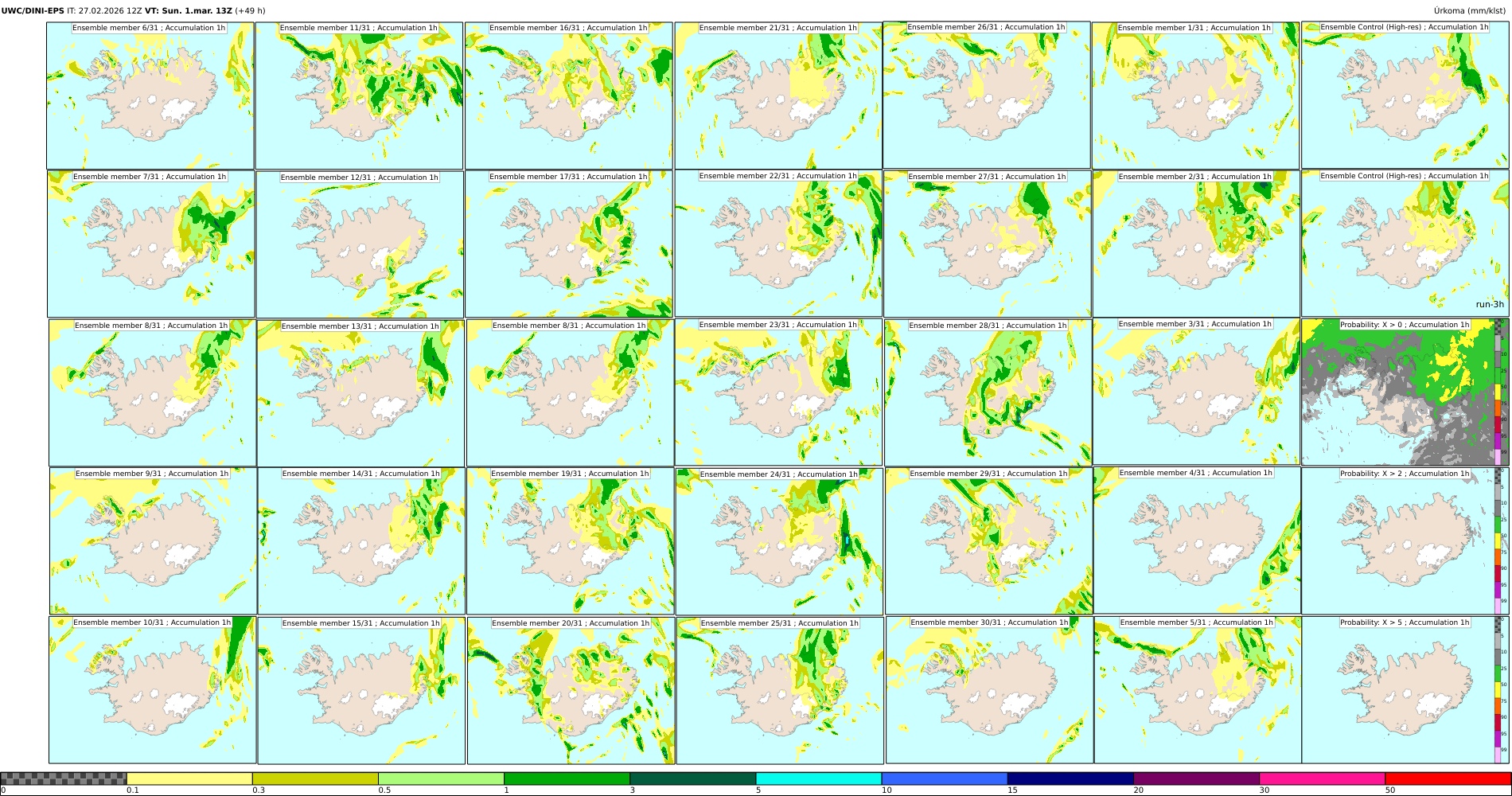Open the Ensemble member 6/31 map panel
This screenshot has width=1512, height=796.
coord(150,96)
